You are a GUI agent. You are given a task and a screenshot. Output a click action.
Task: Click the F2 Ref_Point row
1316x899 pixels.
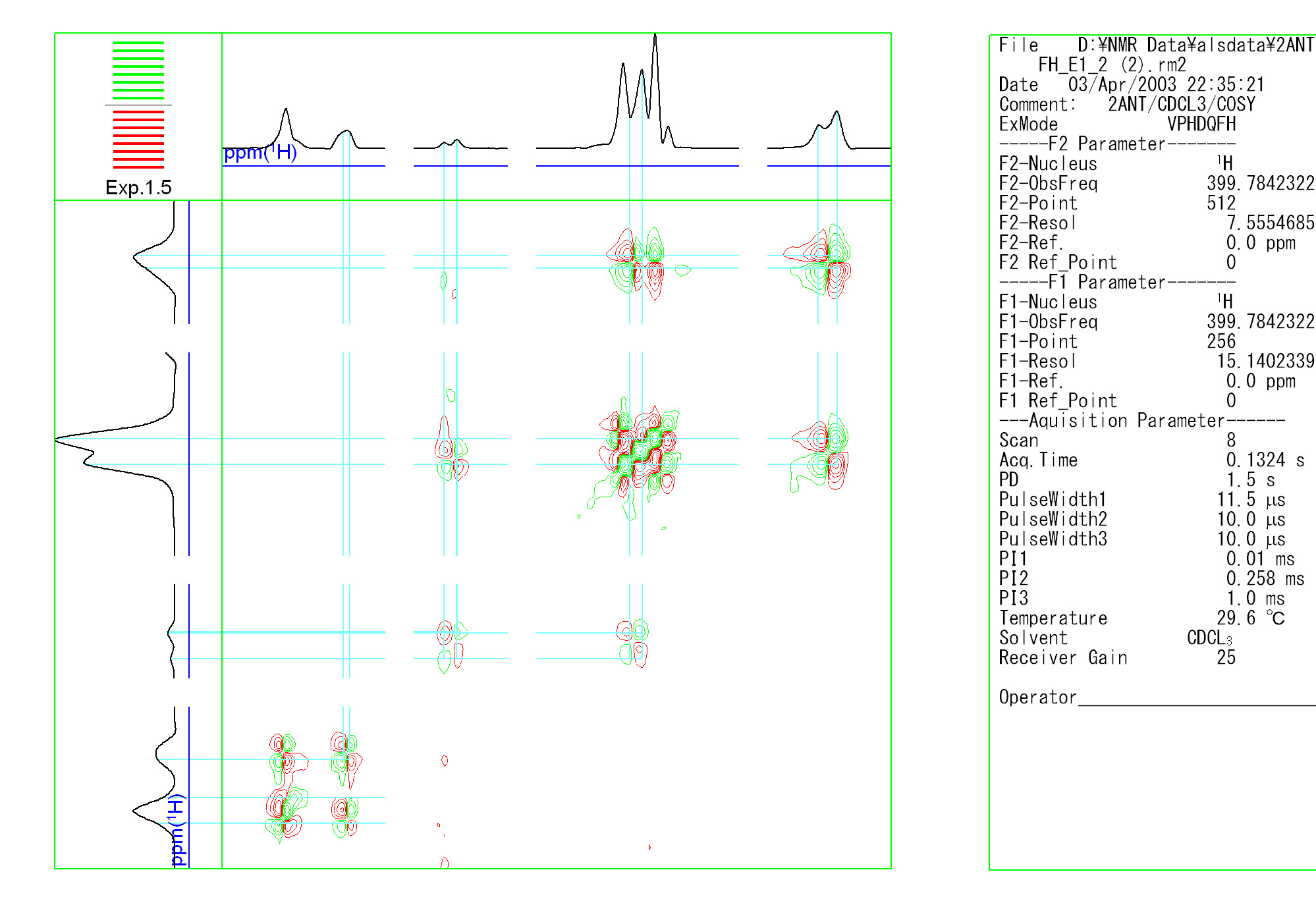[1117, 262]
